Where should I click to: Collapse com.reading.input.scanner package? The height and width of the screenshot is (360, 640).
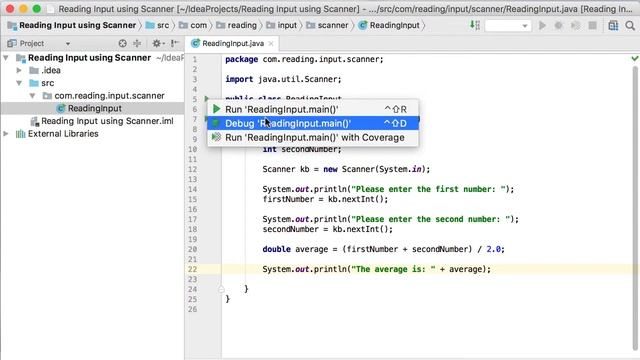[x=32, y=96]
